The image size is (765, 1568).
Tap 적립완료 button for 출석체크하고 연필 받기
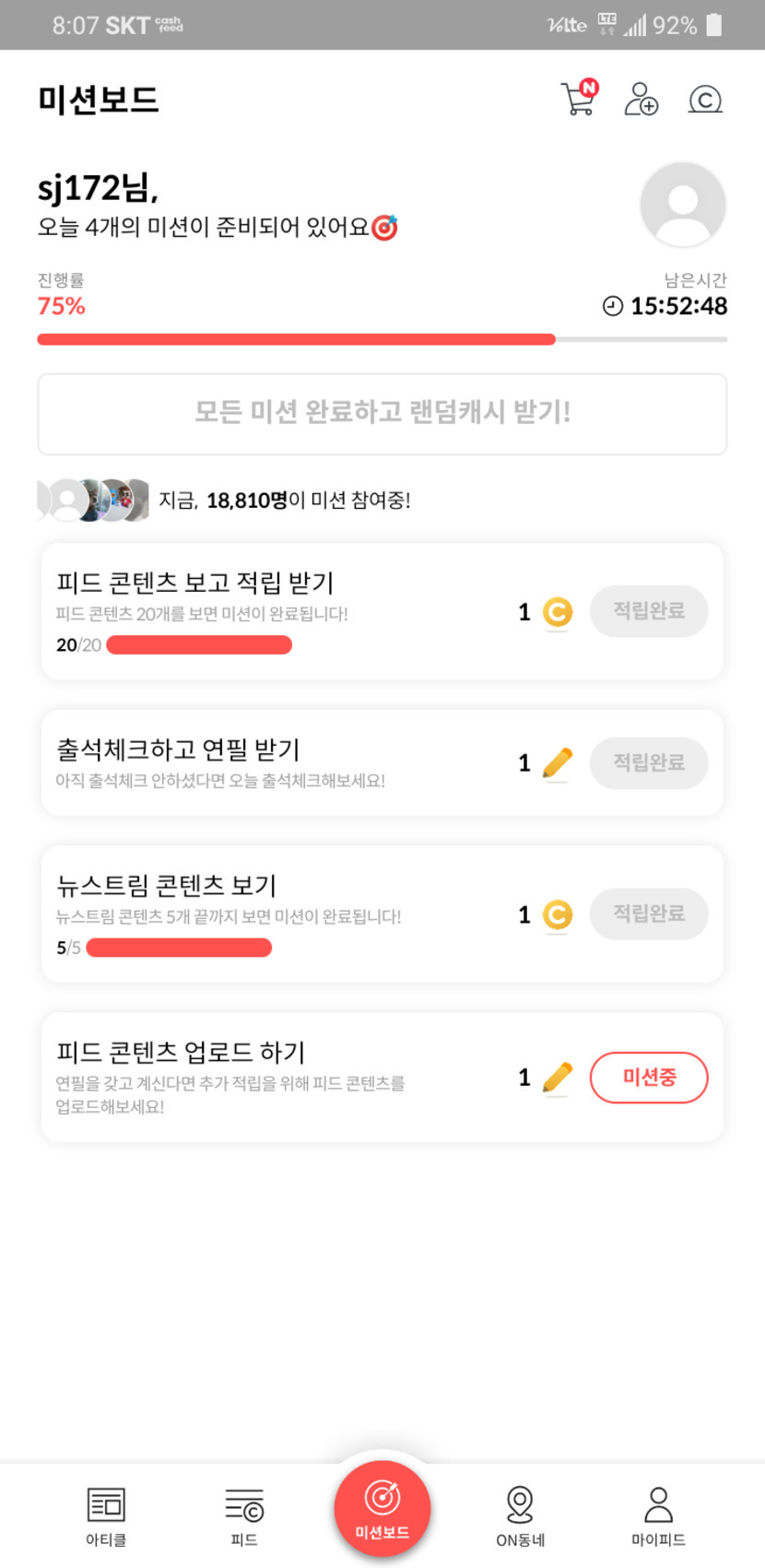[649, 763]
